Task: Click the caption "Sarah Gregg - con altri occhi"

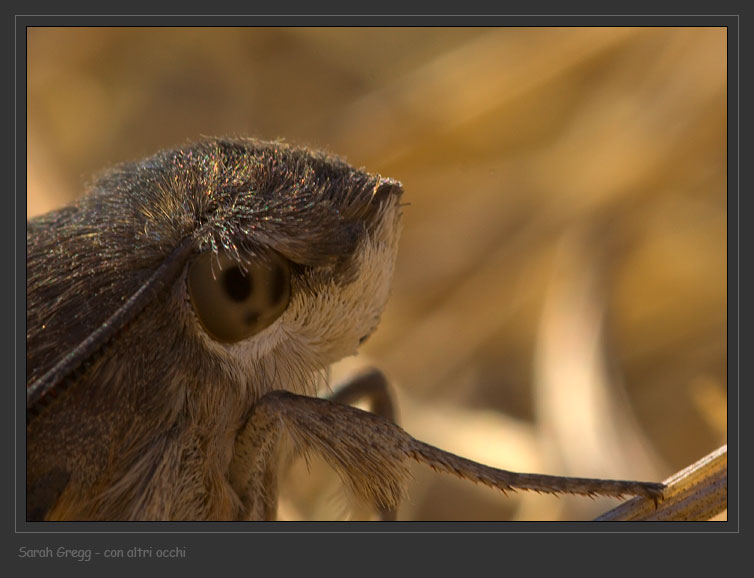Action: tap(102, 553)
